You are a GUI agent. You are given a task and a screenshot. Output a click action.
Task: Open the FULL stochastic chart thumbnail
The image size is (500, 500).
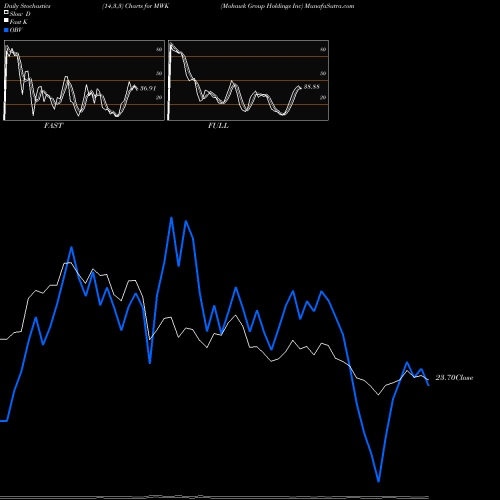click(x=248, y=80)
